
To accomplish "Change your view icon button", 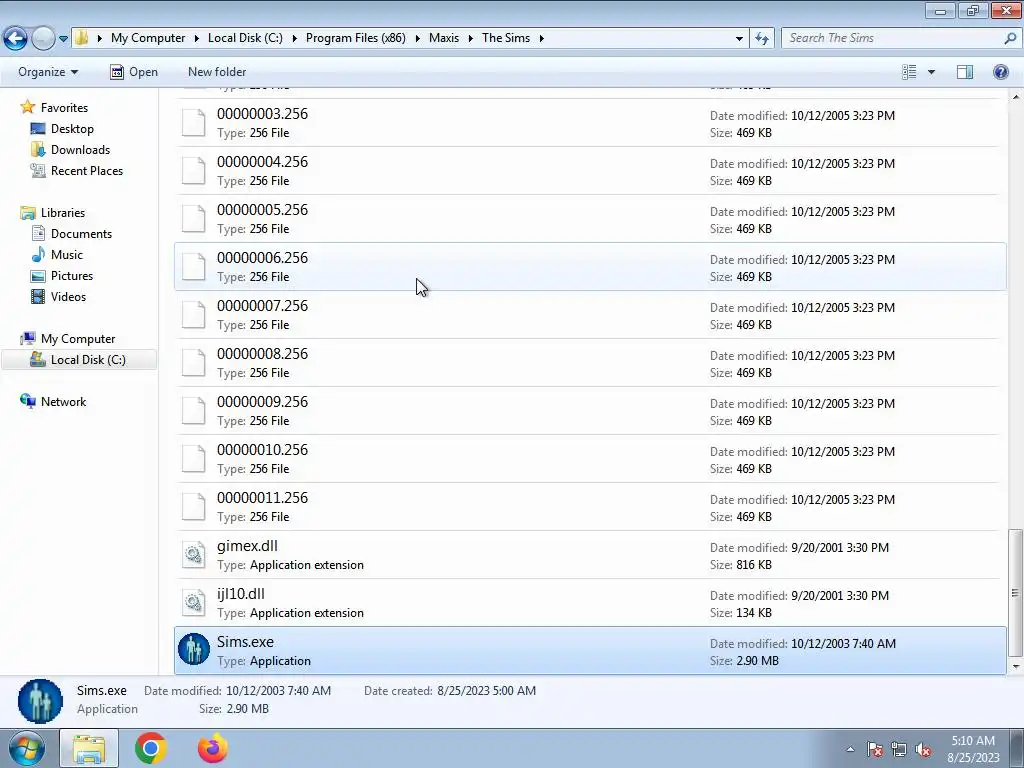I will coord(909,72).
